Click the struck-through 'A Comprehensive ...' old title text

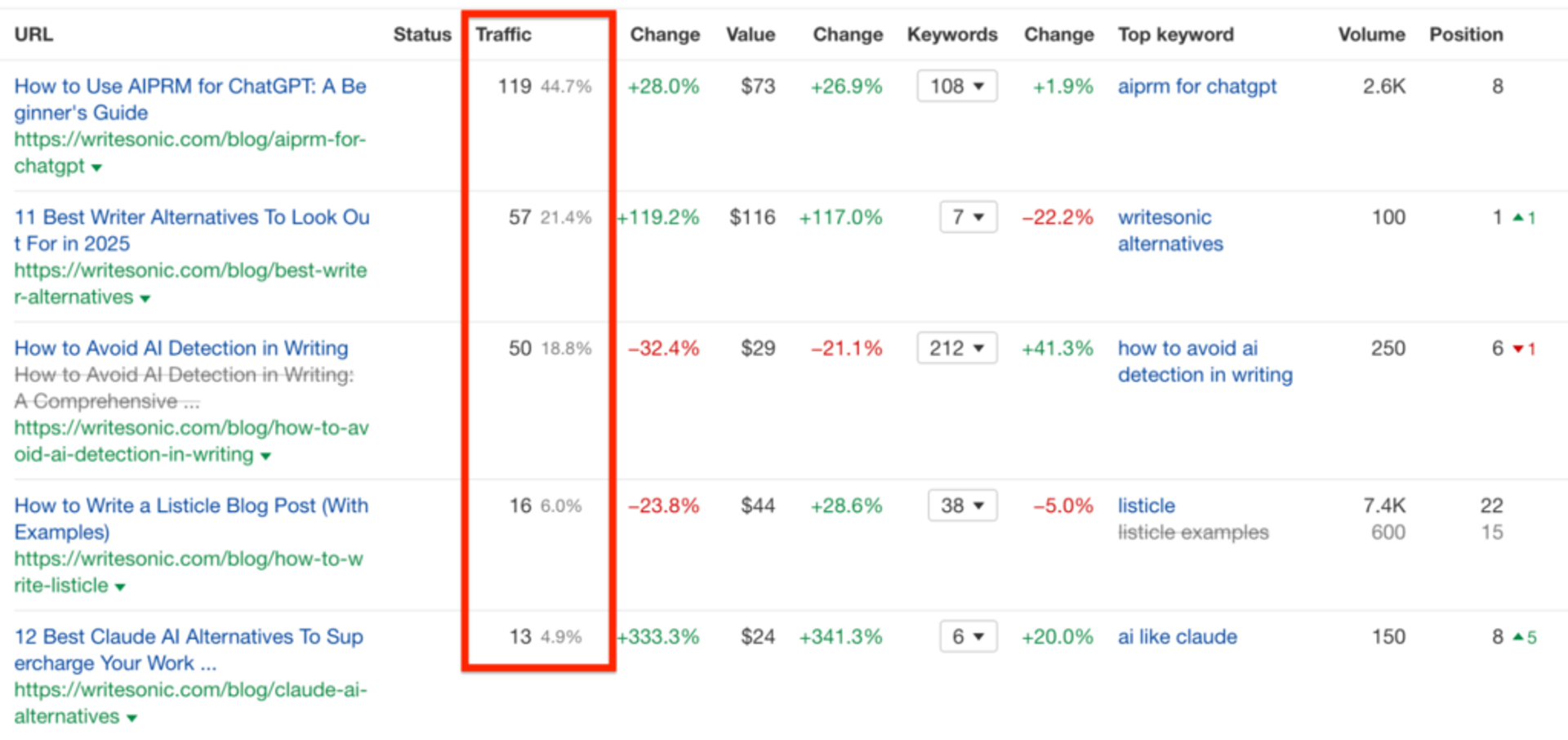(106, 401)
